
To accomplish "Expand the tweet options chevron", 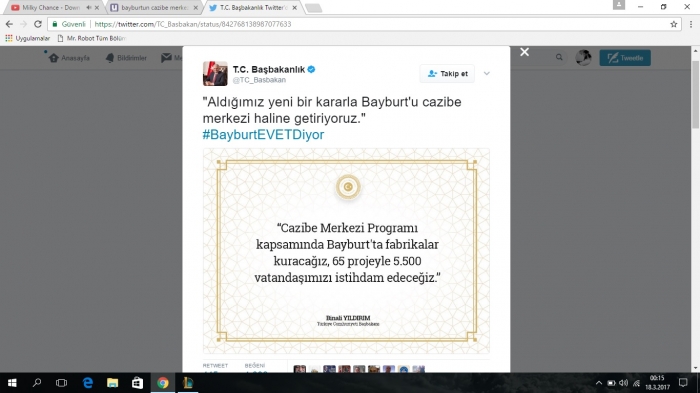I will coord(487,73).
